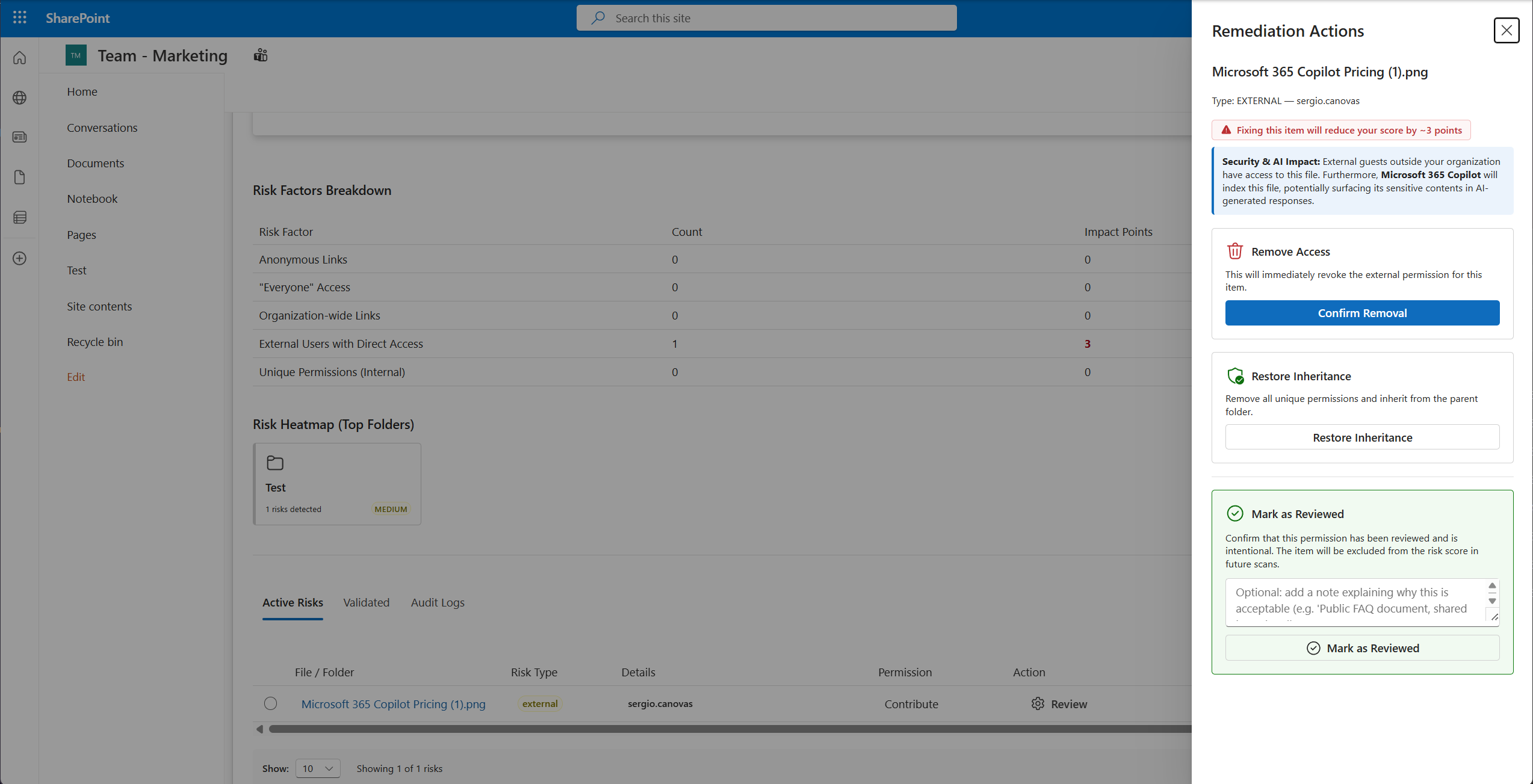Click the Team - Marketing site title

coord(163,55)
